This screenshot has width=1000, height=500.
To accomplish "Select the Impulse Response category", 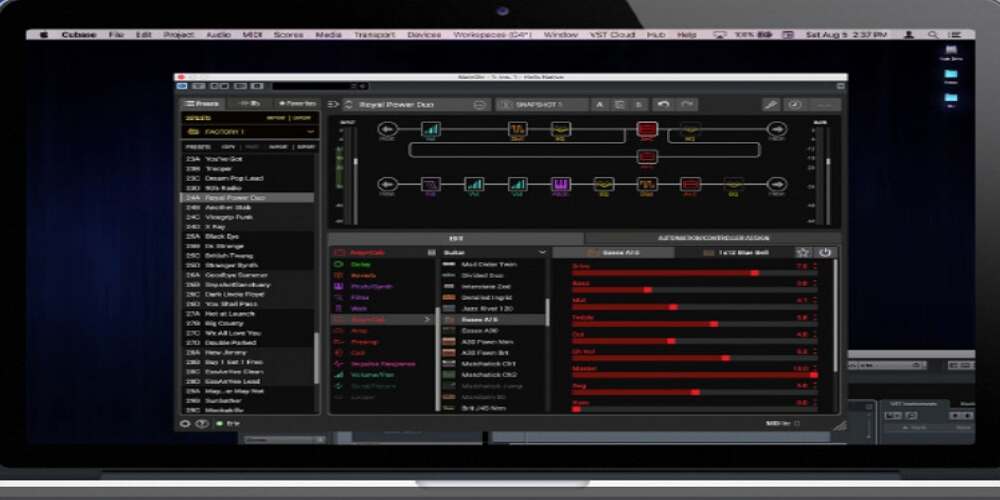I will [x=383, y=364].
